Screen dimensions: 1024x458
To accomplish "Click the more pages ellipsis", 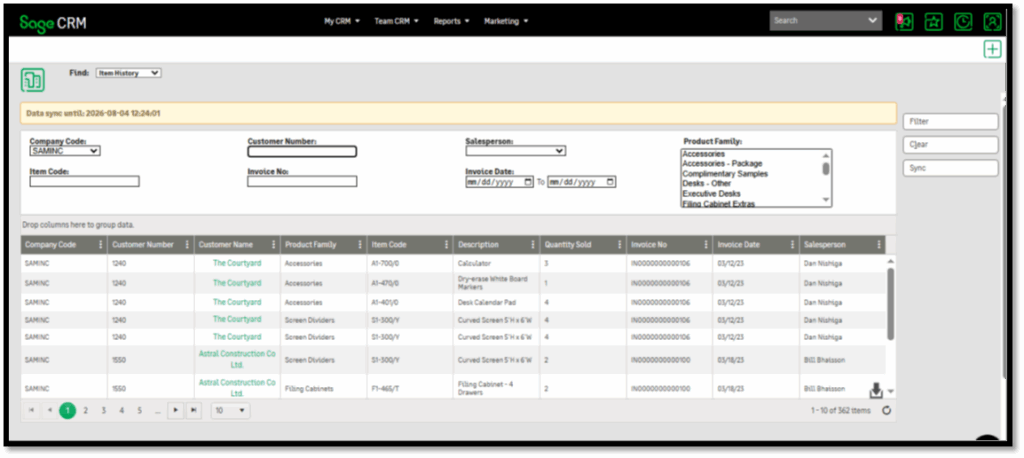I will 157,411.
